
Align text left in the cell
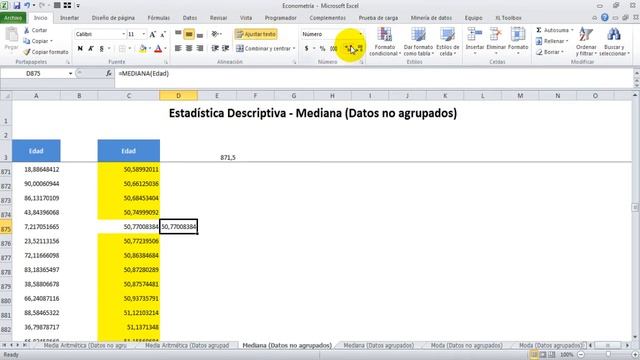(178, 49)
